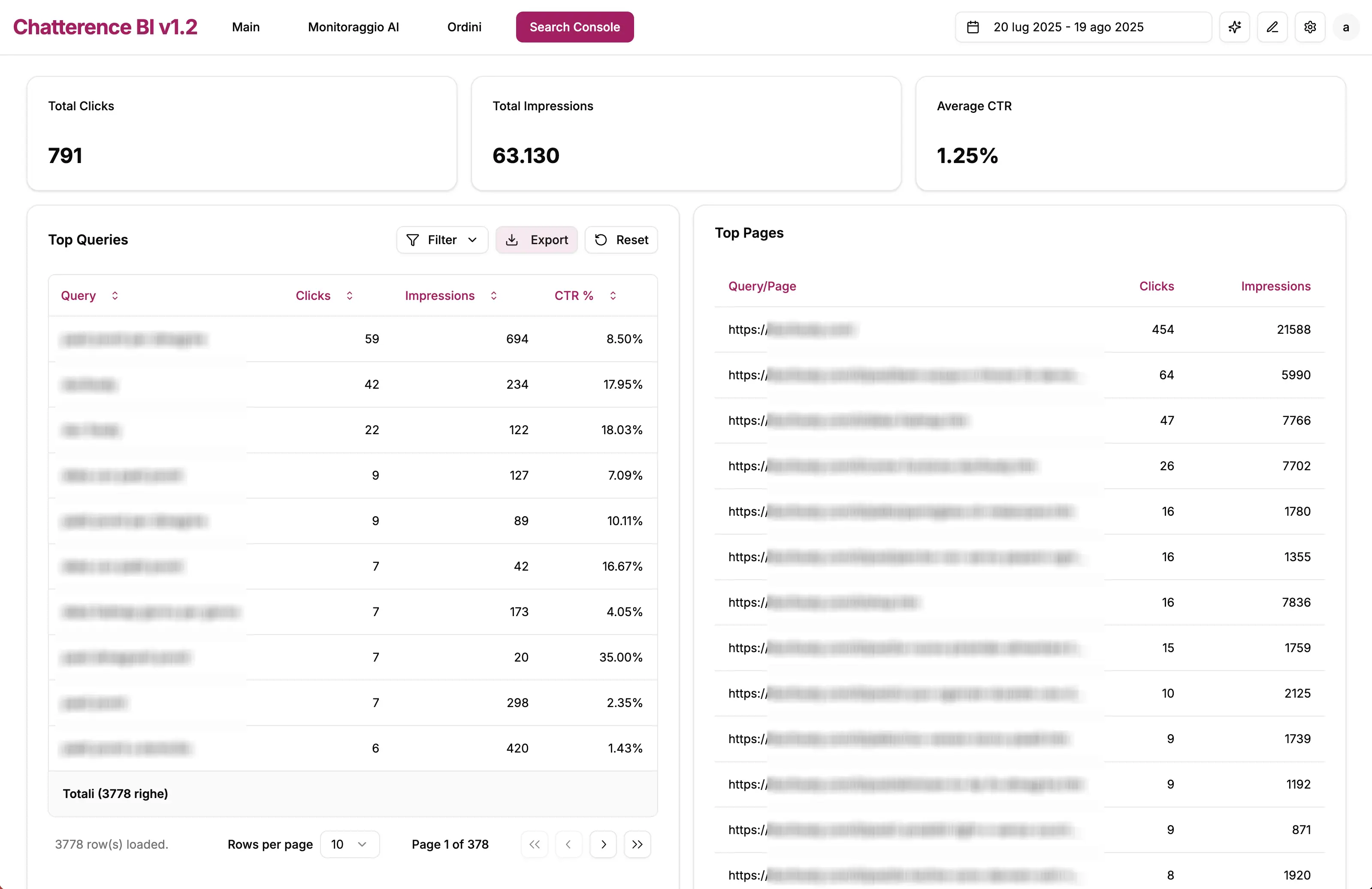The image size is (1372, 889).
Task: Select the pencil edit icon
Action: tap(1272, 27)
